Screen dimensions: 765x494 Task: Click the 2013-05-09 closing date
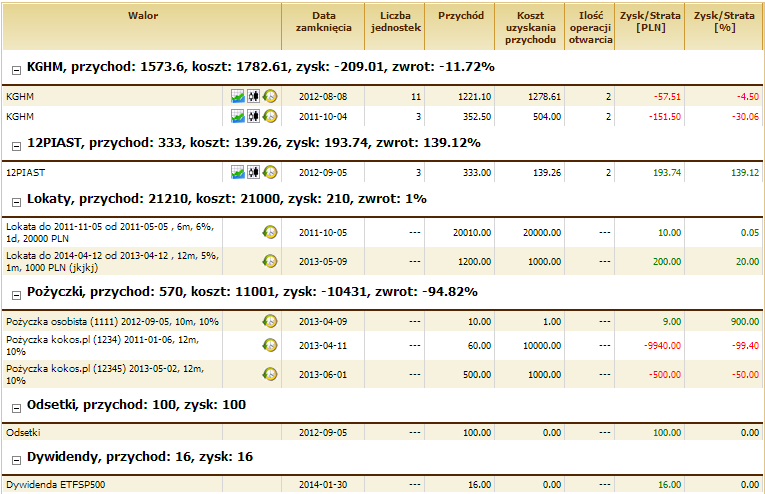pyautogui.click(x=323, y=261)
